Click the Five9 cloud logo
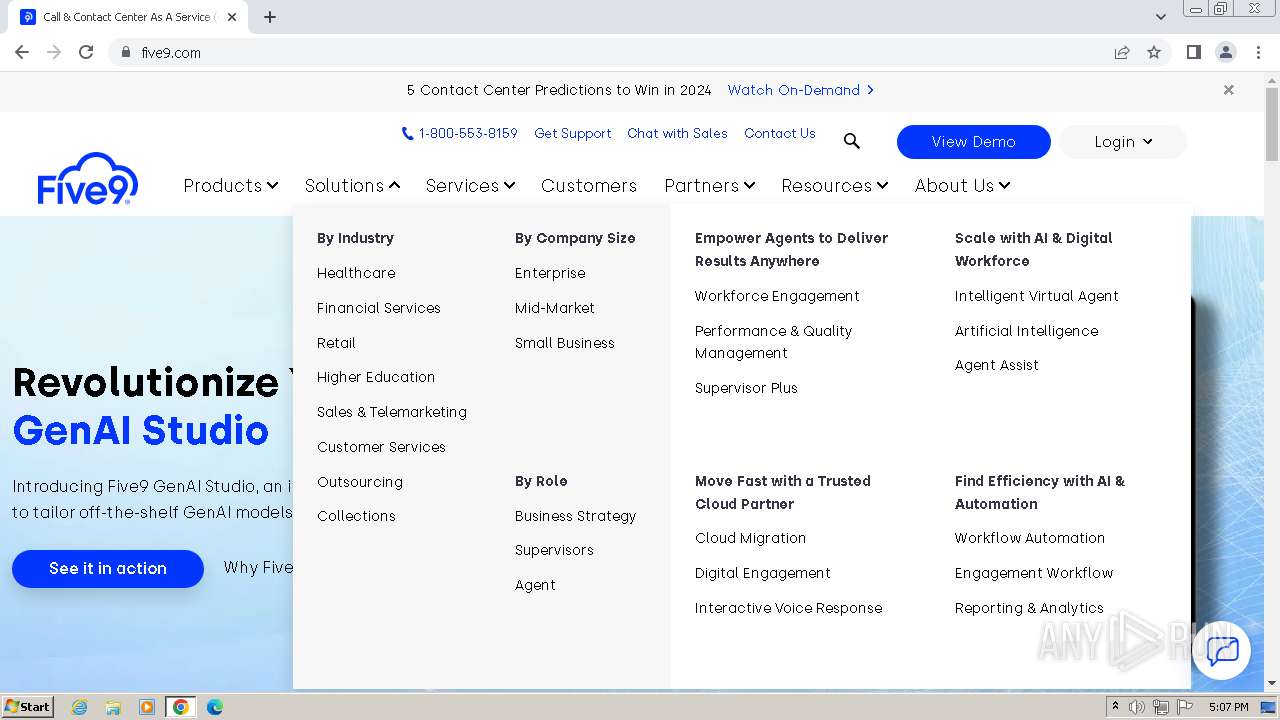 tap(88, 179)
